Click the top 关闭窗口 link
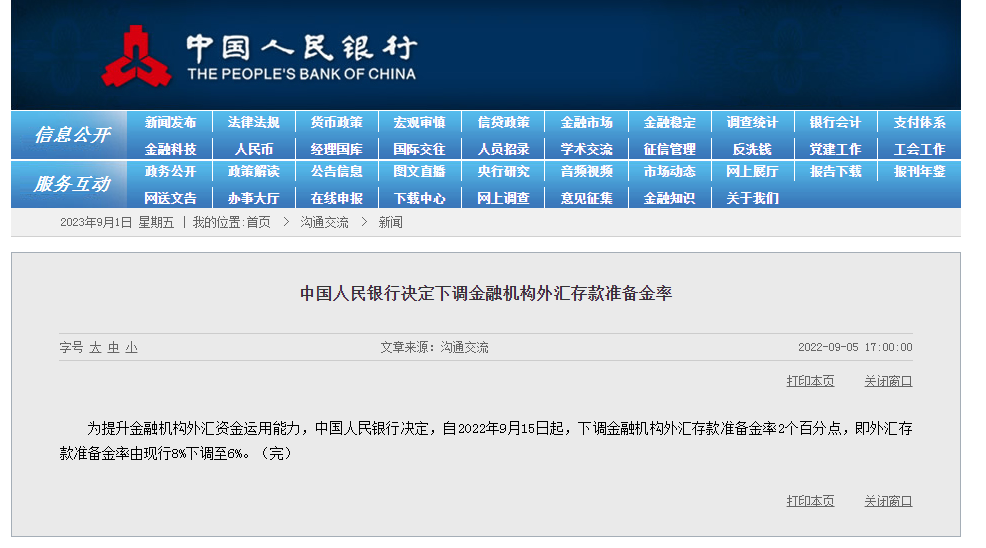Screen dimensions: 986x548 tap(888, 381)
